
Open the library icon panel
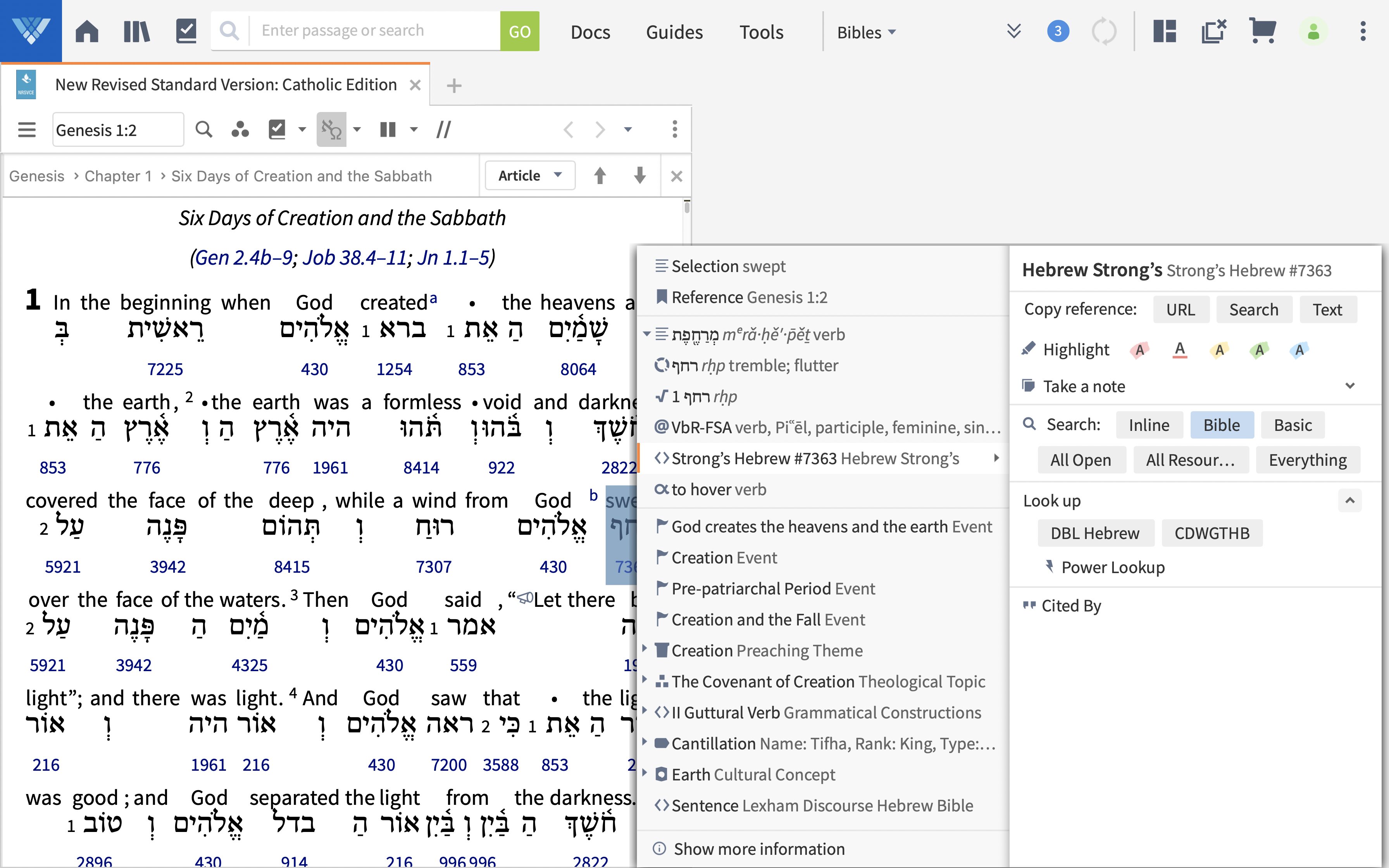click(x=136, y=30)
